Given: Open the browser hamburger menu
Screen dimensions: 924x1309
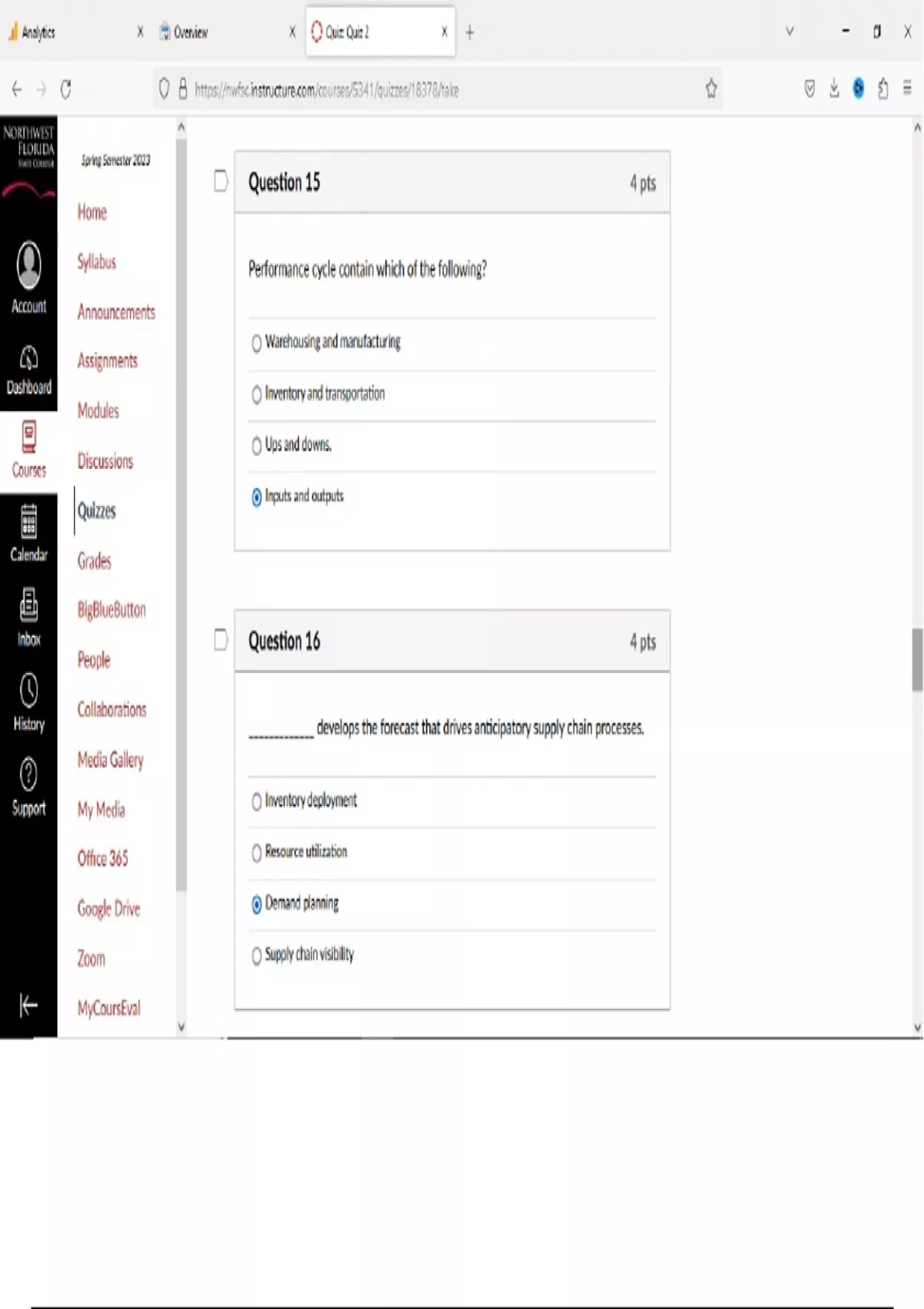Looking at the screenshot, I should click(907, 89).
